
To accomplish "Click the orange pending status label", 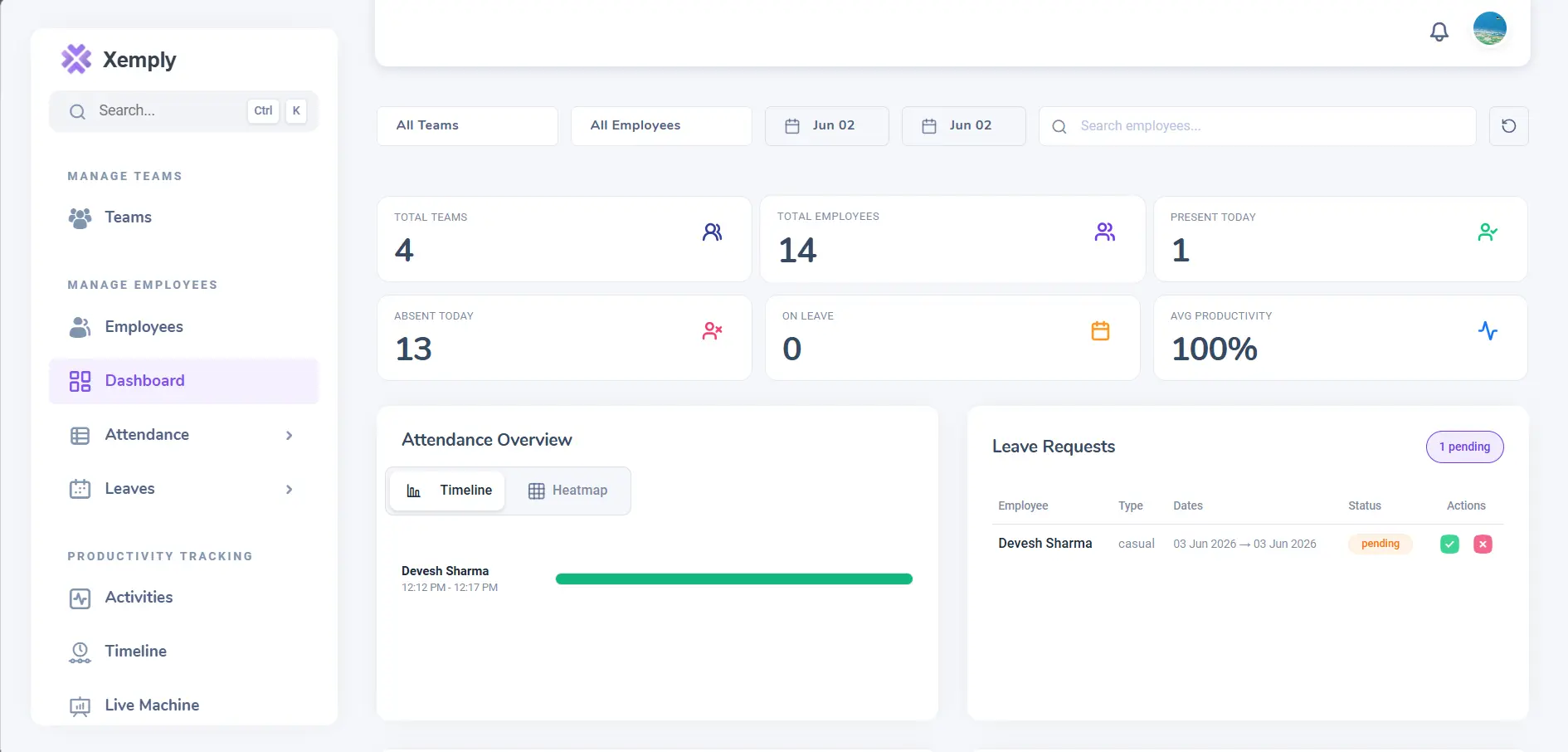I will (1380, 544).
